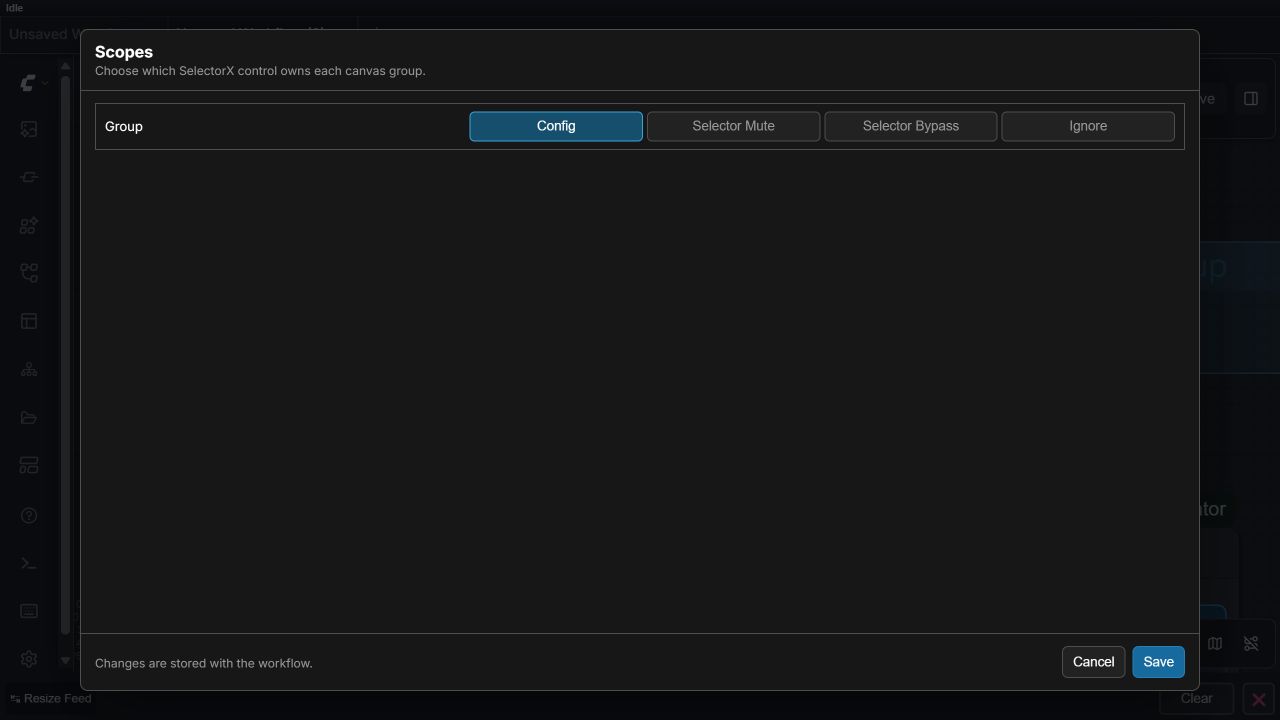
Task: Open the templates layout sidebar icon
Action: 29,321
